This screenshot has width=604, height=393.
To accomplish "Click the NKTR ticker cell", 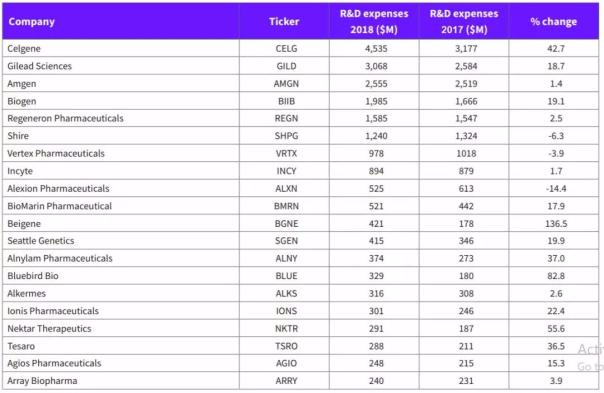I will (286, 329).
